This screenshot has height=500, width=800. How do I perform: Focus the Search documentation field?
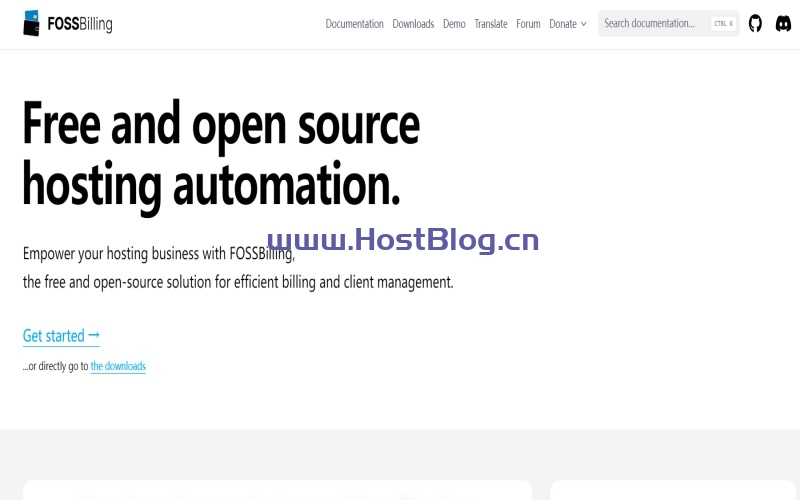[668, 23]
